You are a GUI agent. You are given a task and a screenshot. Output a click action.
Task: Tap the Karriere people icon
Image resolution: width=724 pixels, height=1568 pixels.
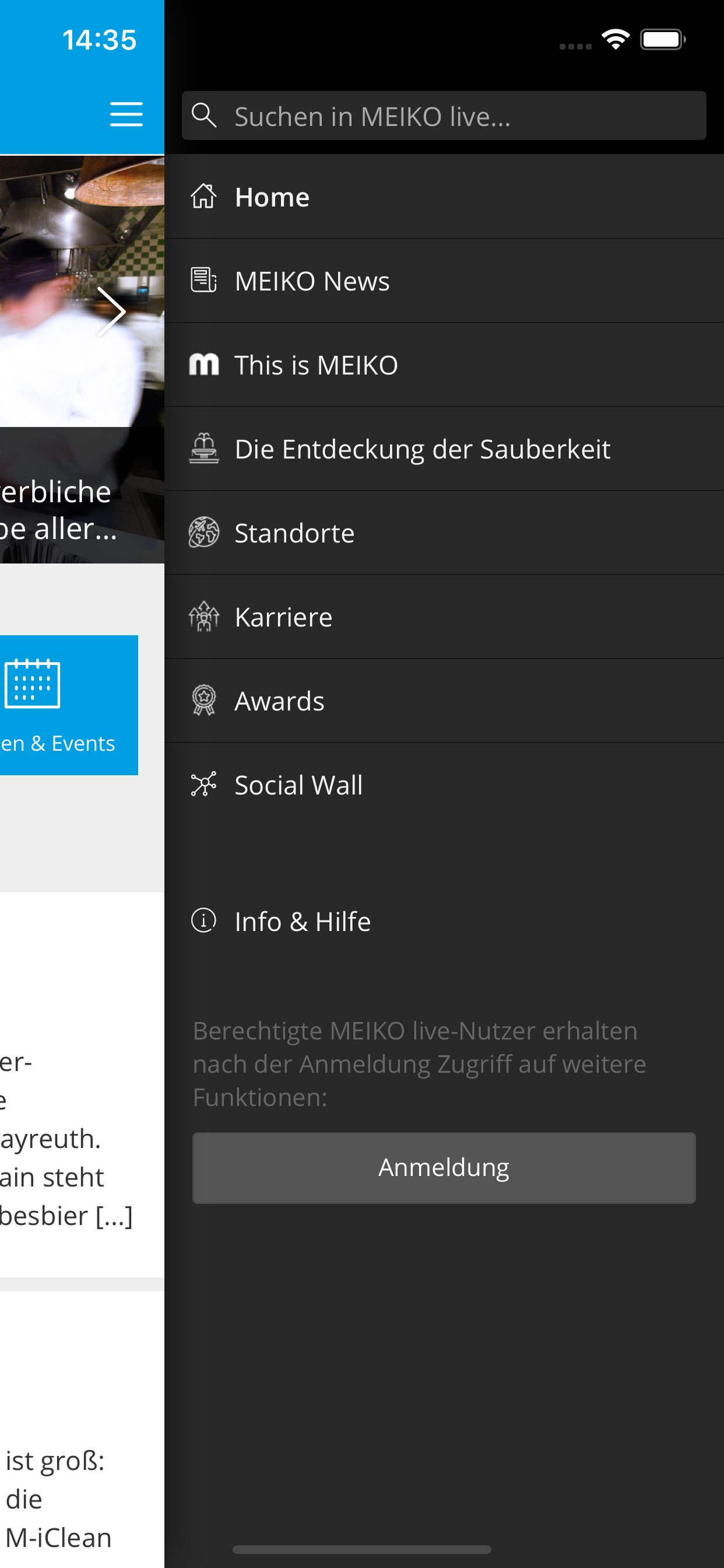pos(203,617)
